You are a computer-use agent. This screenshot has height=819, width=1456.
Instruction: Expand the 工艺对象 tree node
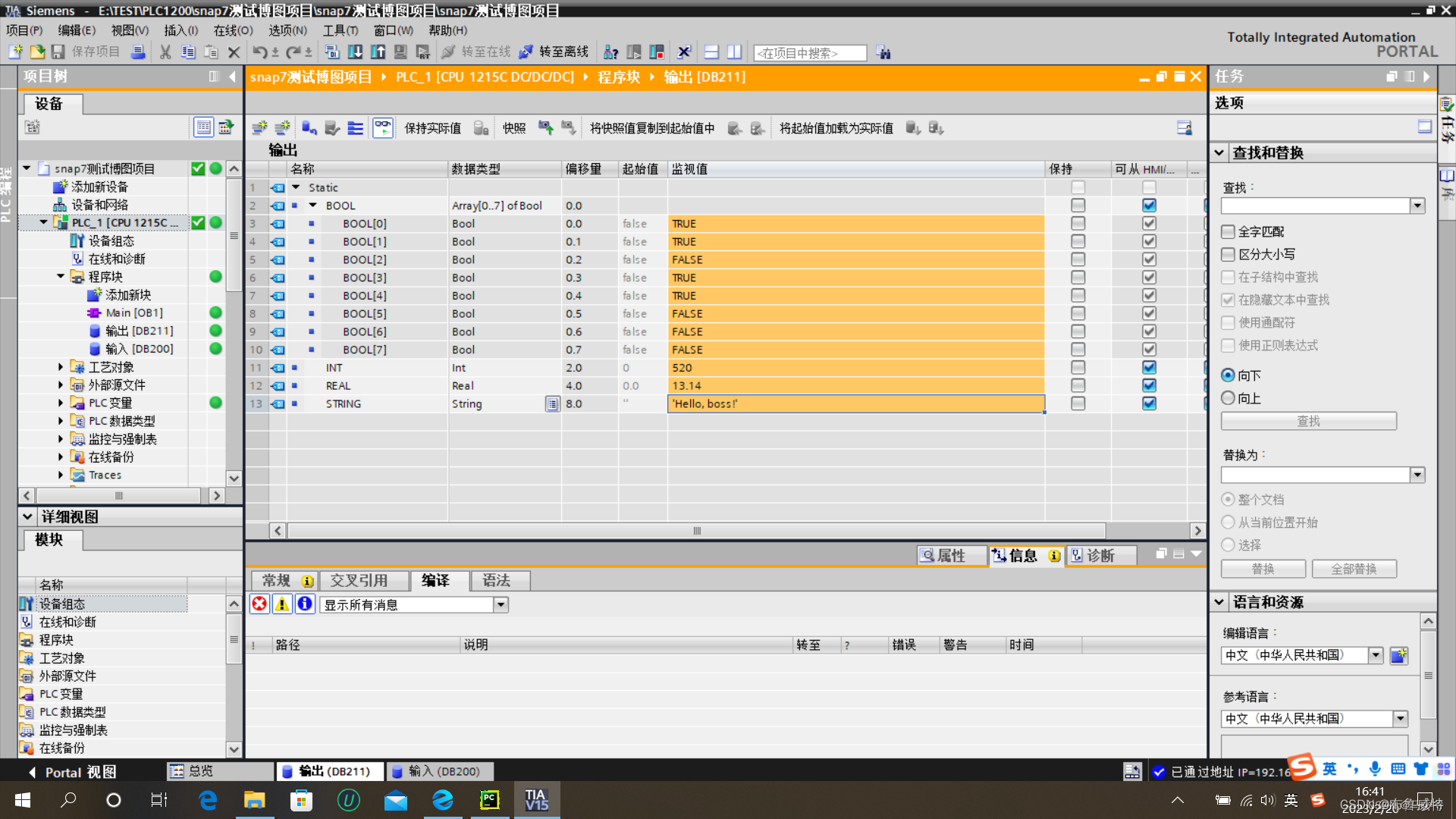[x=61, y=367]
